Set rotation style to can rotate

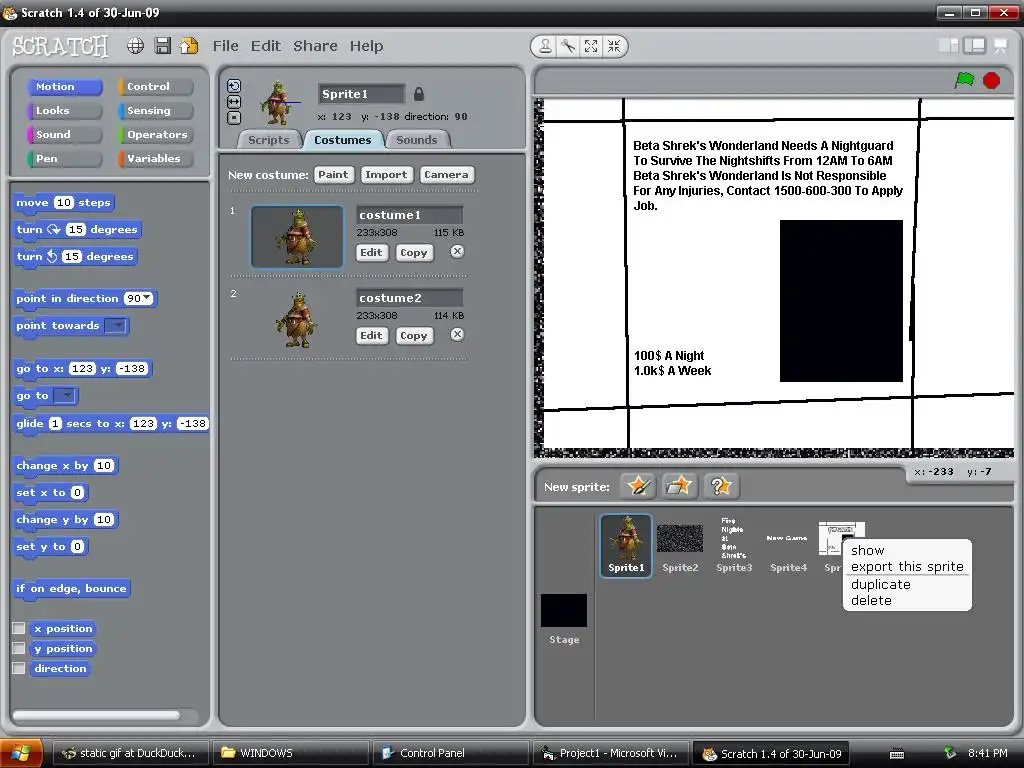[234, 86]
